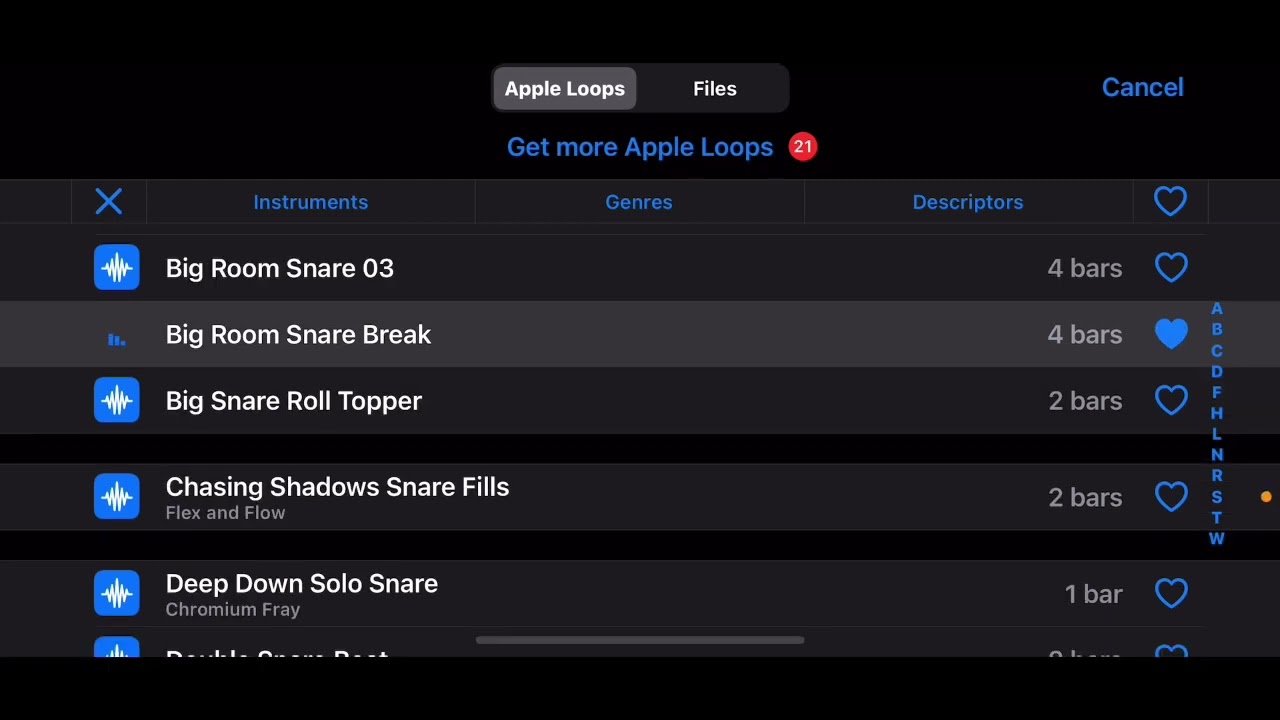The image size is (1280, 720).
Task: Select Chasing Shadows Snare Fills loop name
Action: coord(337,487)
